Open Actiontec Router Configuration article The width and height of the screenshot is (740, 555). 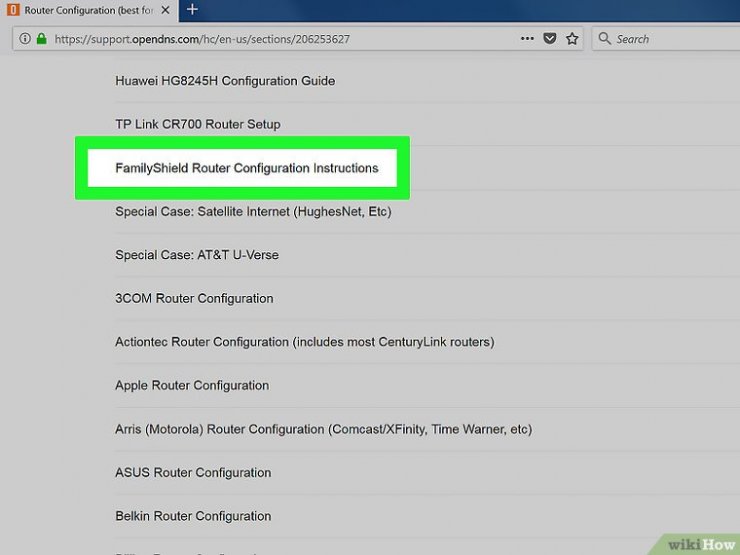coord(305,342)
